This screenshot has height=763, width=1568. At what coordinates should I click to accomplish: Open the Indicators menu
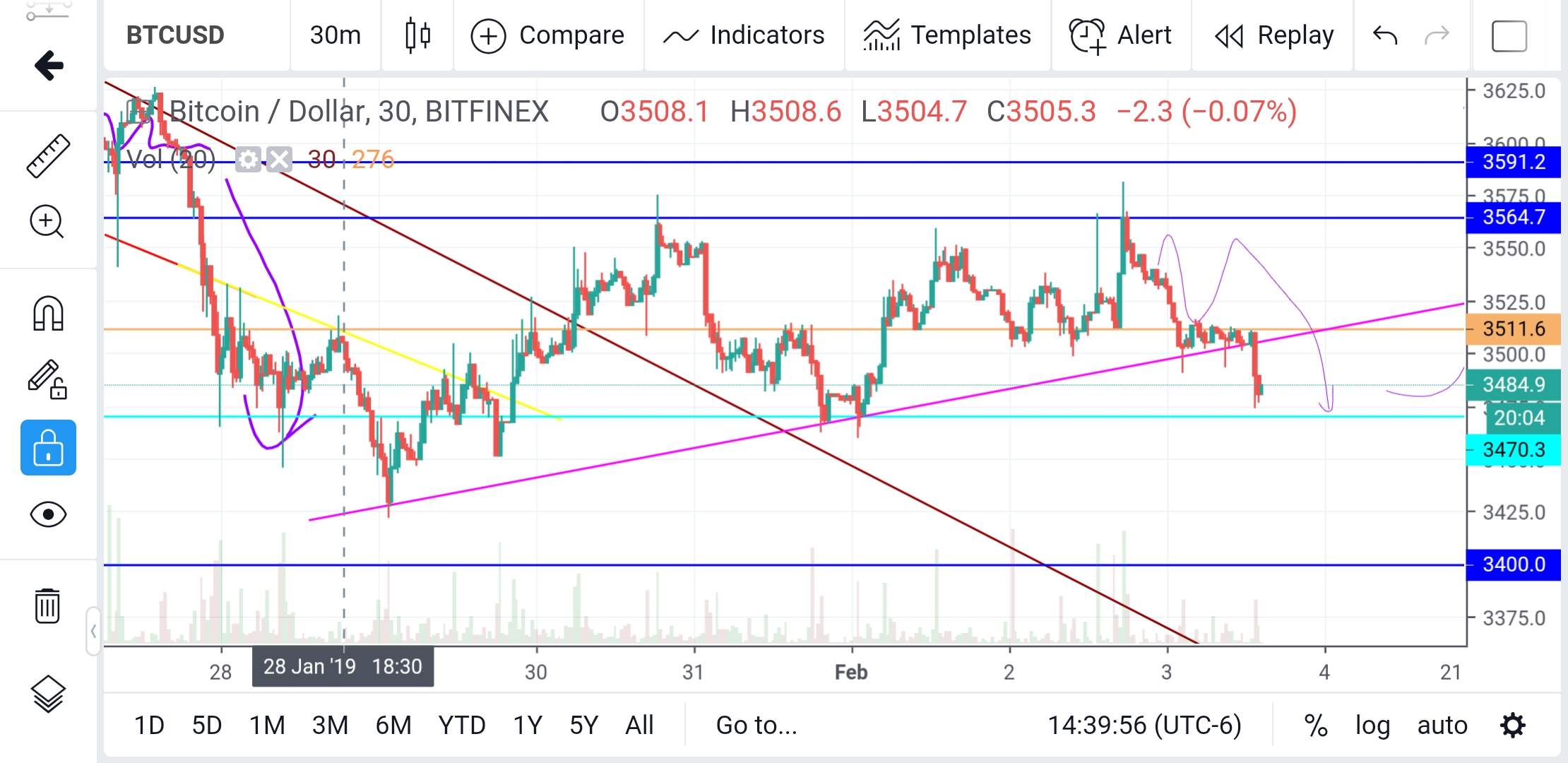pos(744,35)
